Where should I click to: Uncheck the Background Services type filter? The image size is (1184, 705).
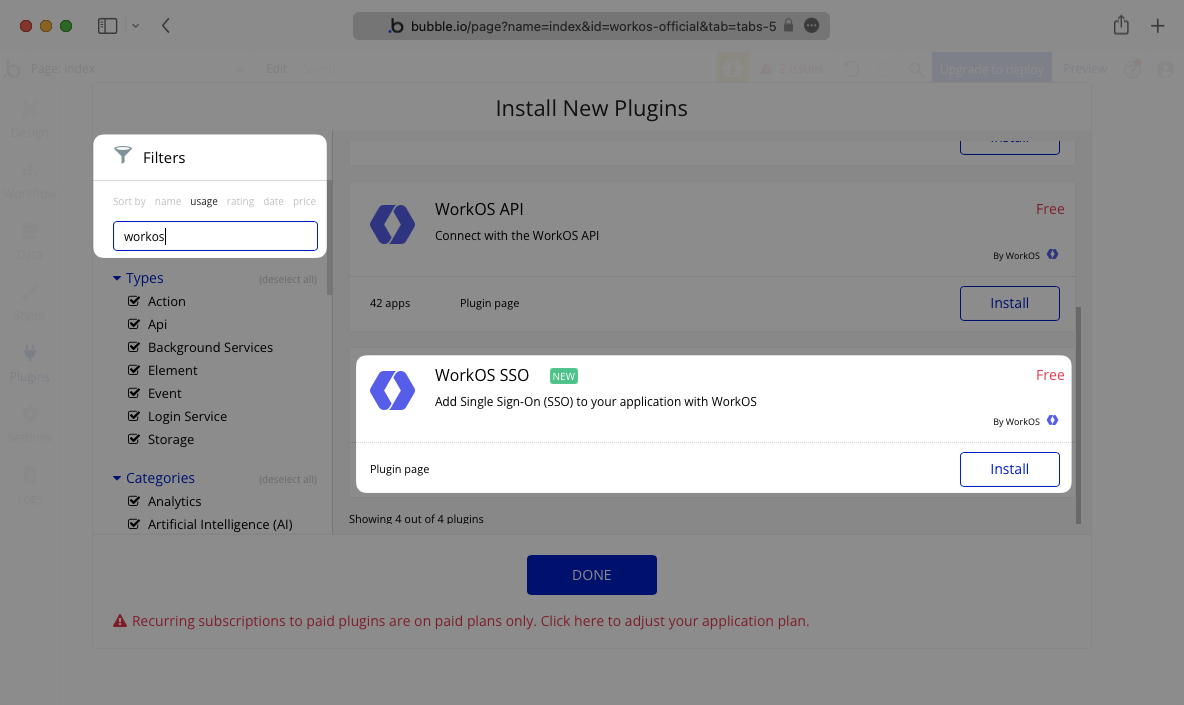[134, 347]
